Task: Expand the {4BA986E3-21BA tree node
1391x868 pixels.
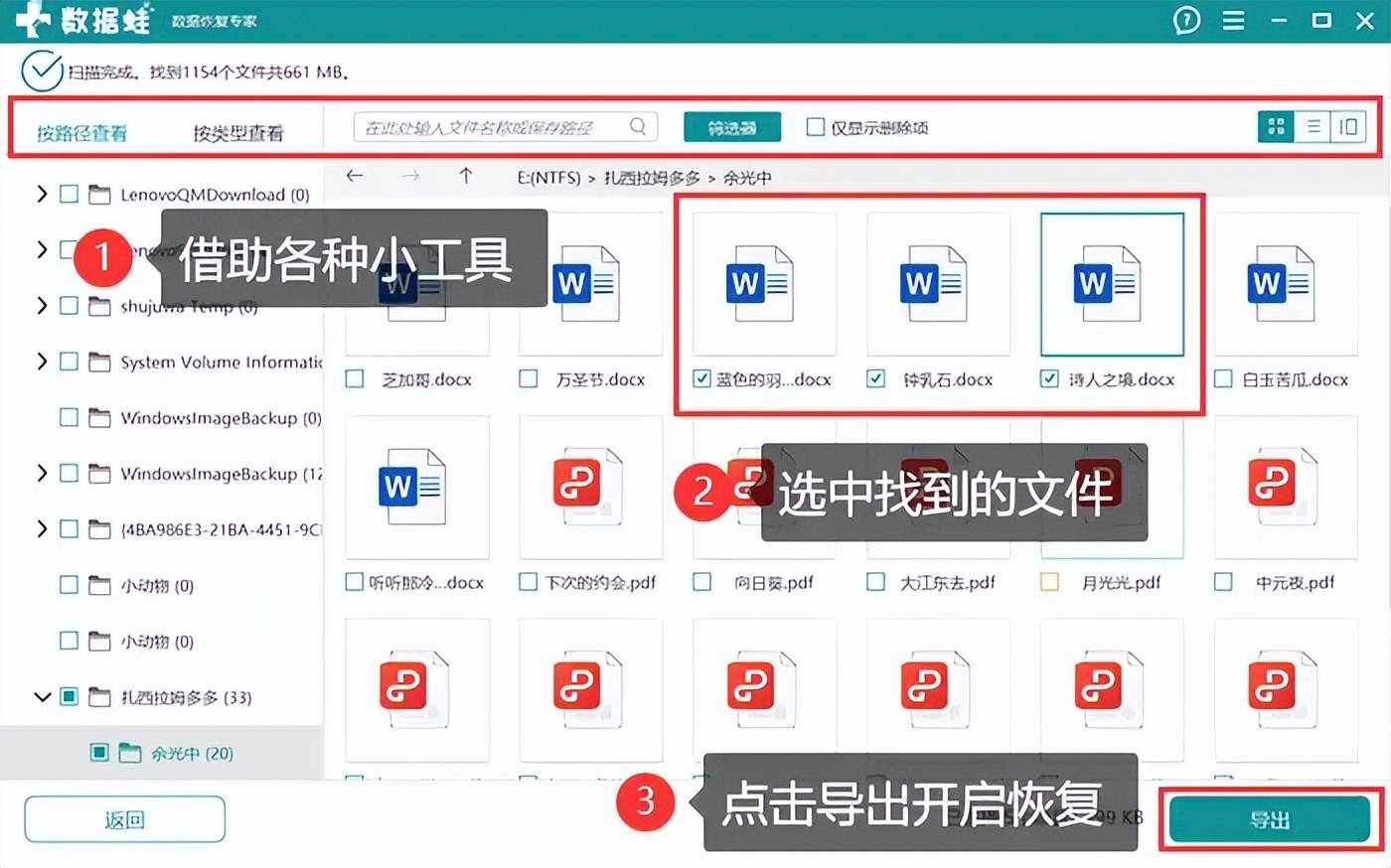Action: [42, 529]
